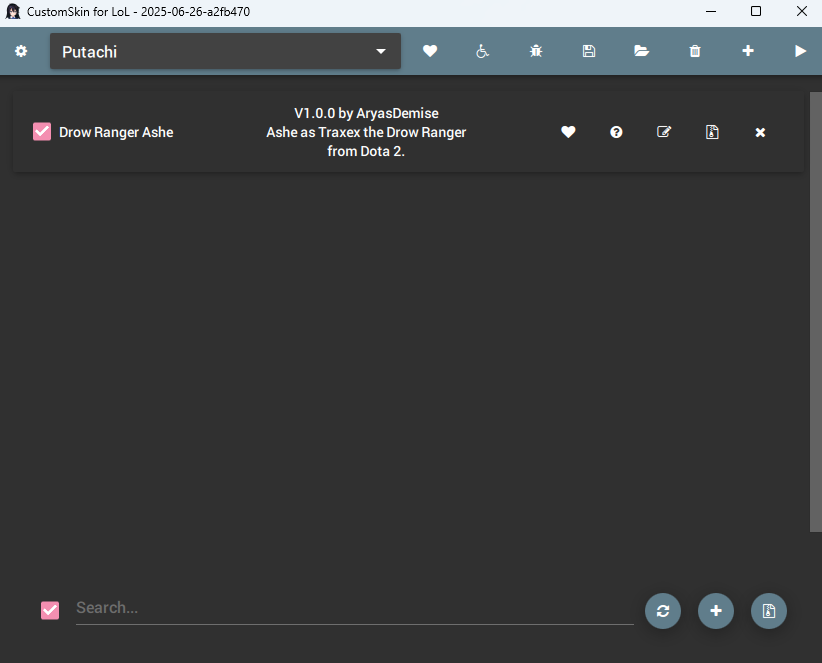Run the profile with the play button
Image resolution: width=822 pixels, height=663 pixels.
(x=800, y=51)
